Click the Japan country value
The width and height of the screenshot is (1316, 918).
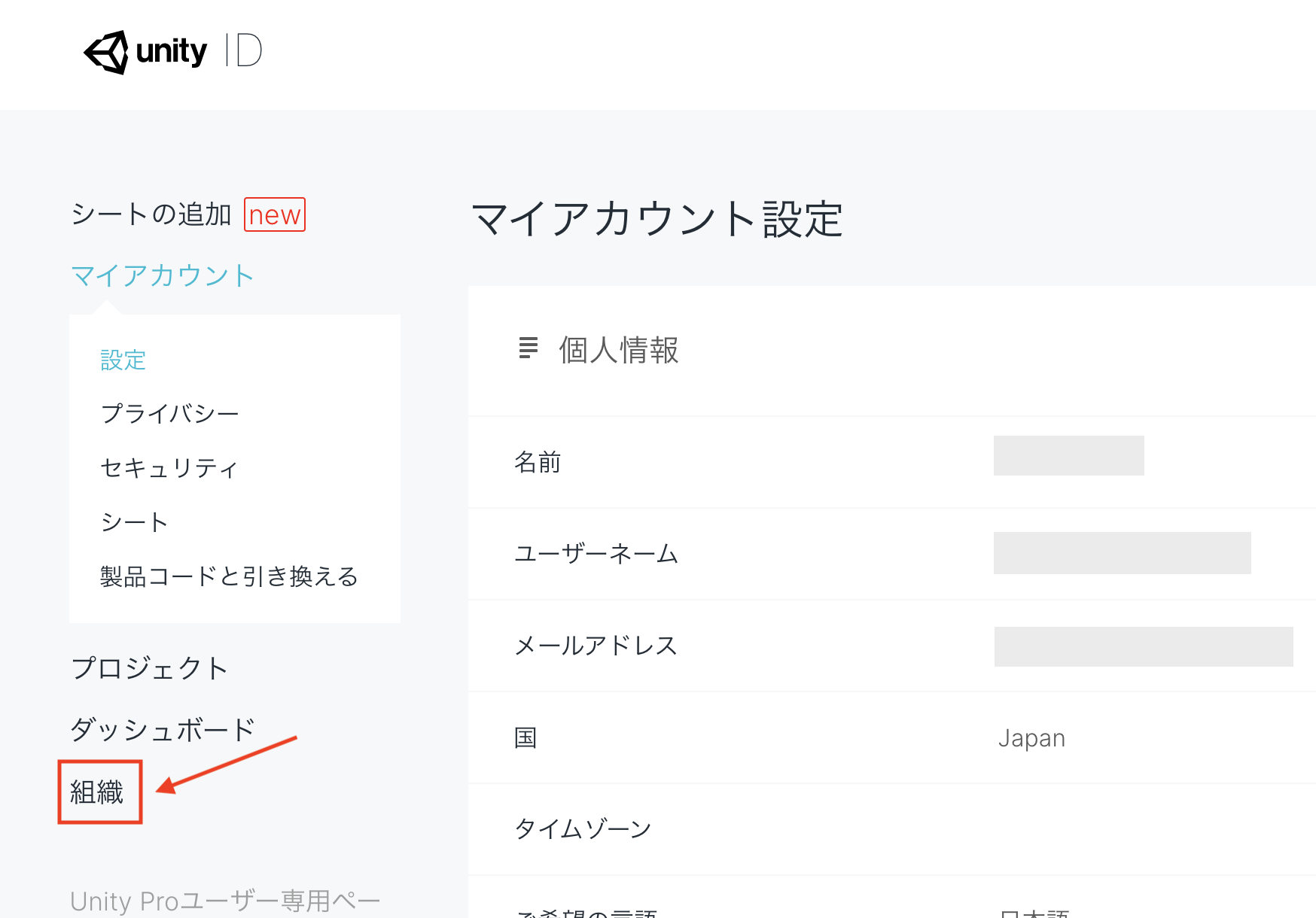[x=1031, y=738]
